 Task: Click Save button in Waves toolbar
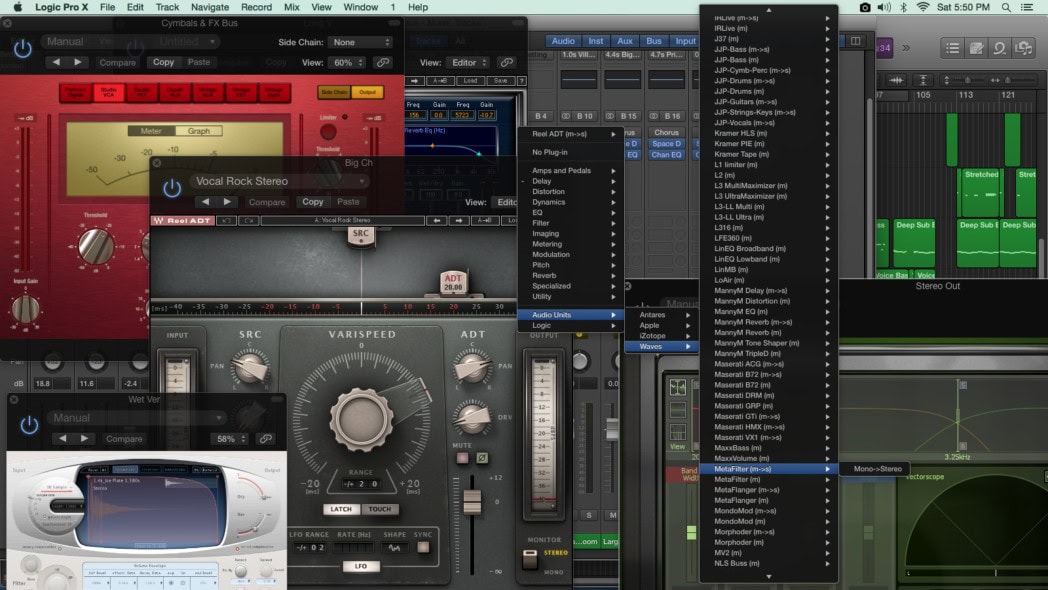[x=501, y=81]
